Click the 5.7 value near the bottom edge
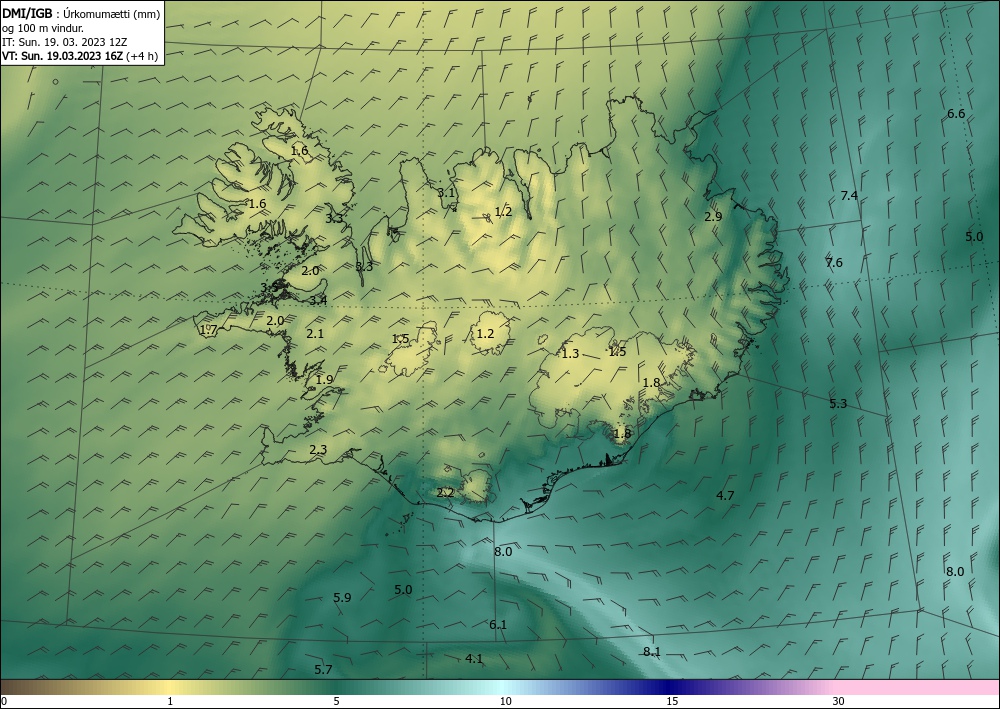This screenshot has width=1000, height=709. coord(323,669)
